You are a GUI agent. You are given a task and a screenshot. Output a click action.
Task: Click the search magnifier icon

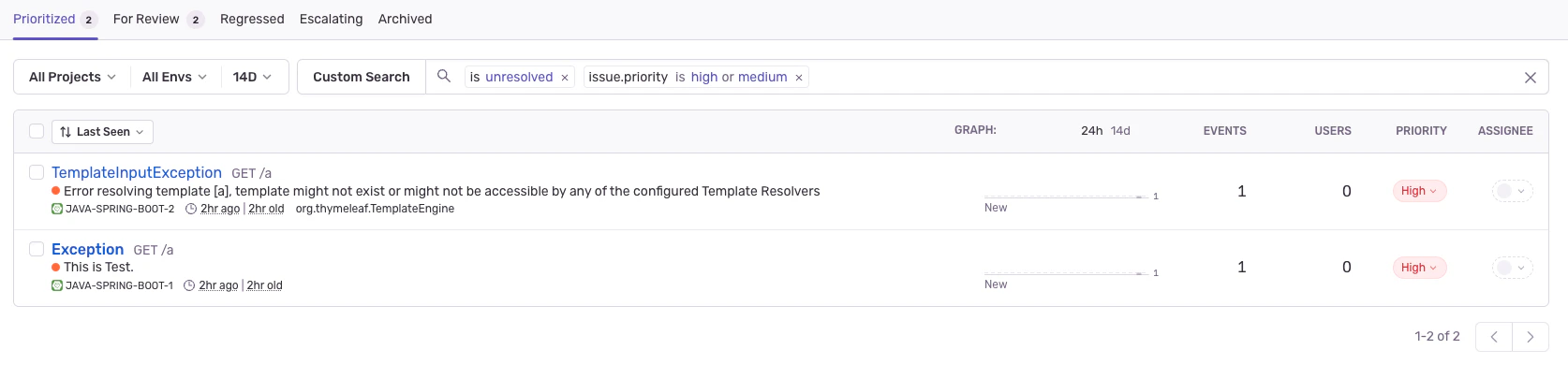444,76
